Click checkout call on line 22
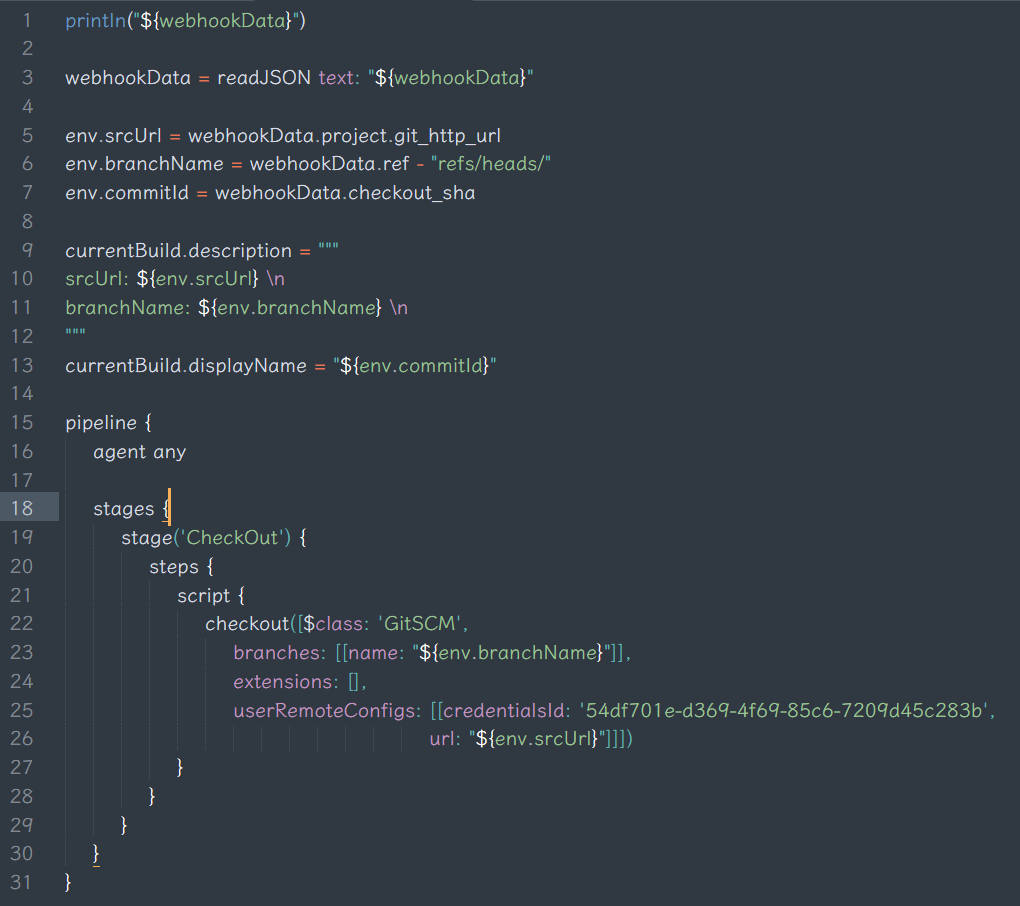1020x906 pixels. pyautogui.click(x=247, y=624)
